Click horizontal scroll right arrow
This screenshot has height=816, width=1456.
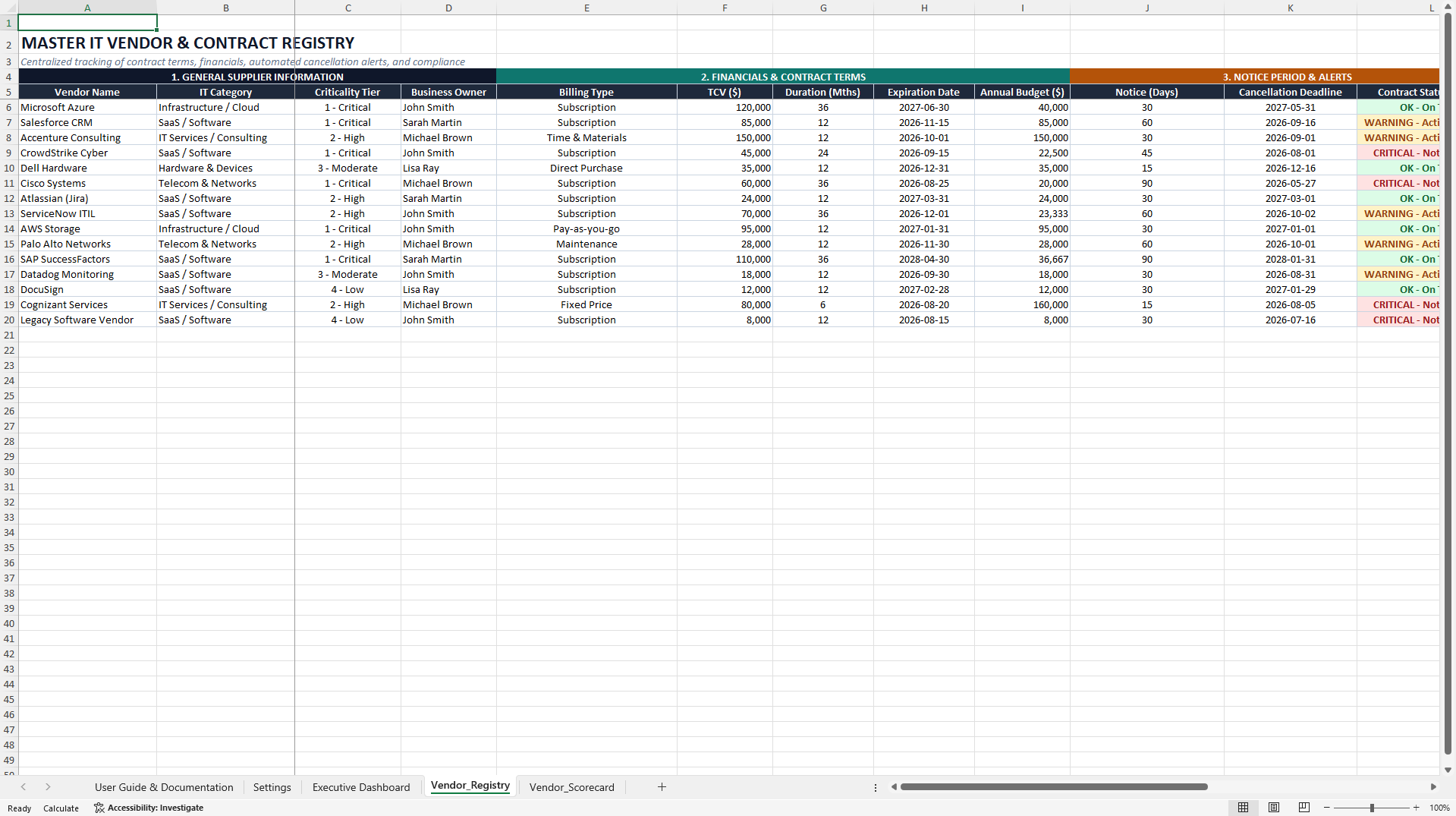tap(1433, 787)
